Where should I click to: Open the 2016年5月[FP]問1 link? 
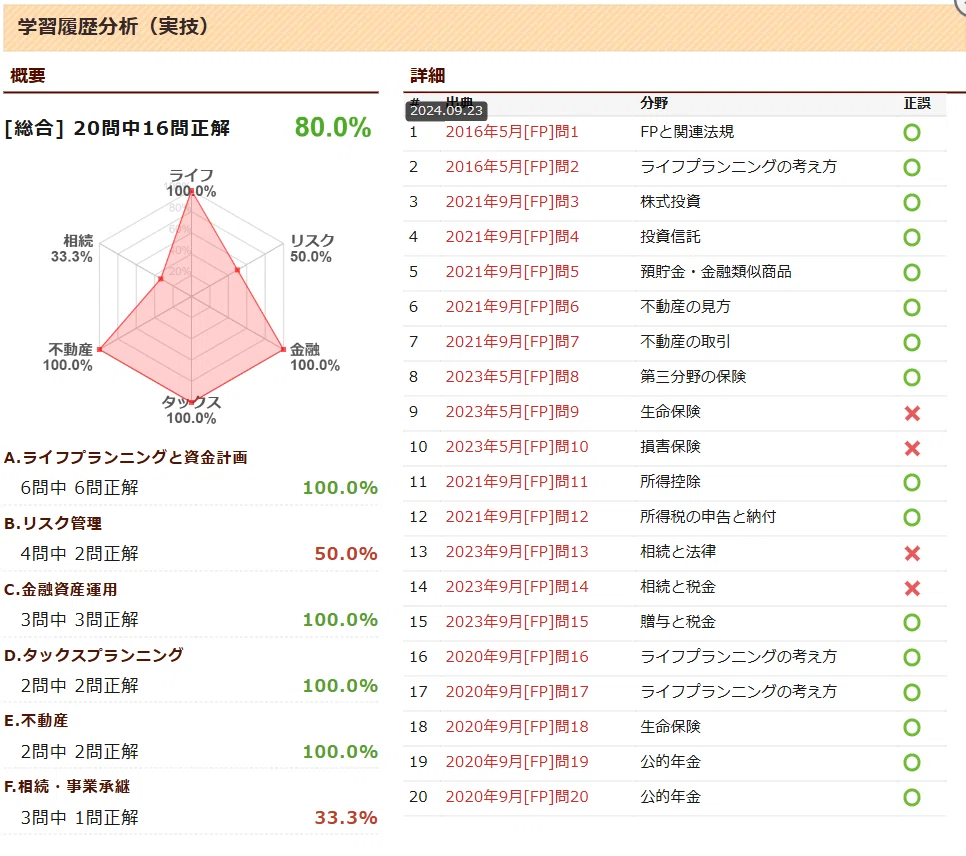click(x=512, y=132)
